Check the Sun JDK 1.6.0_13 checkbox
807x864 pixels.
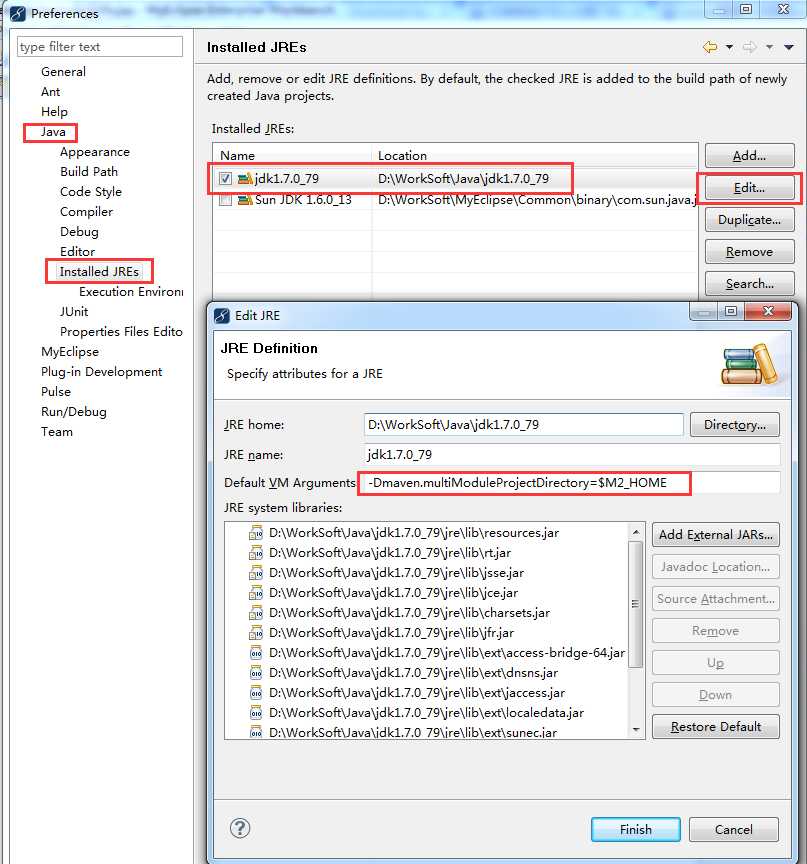pyautogui.click(x=225, y=199)
